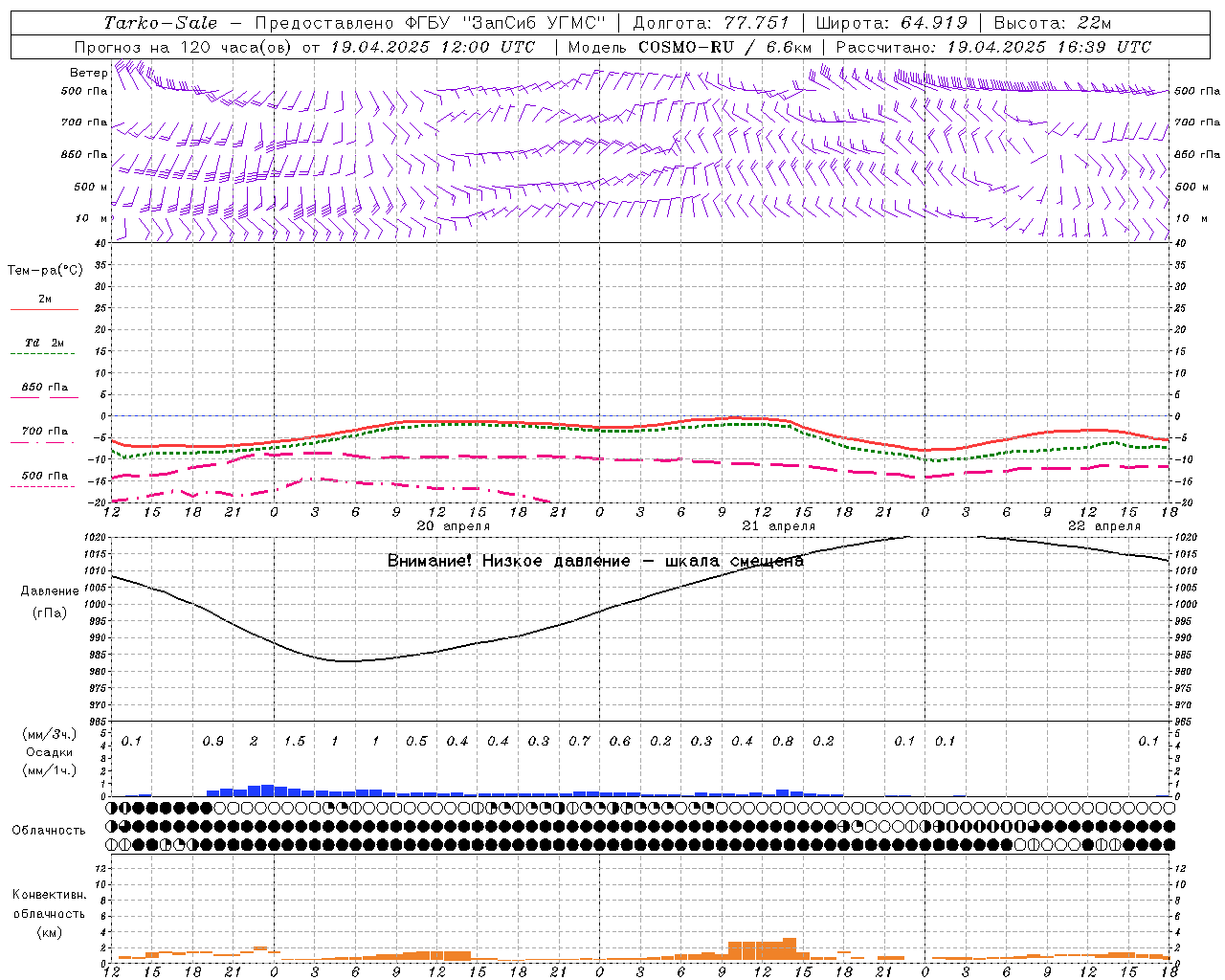This screenshot has width=1225, height=980.
Task: Click the Модель COSMO-RU / 6.6км label
Action: tap(690, 47)
